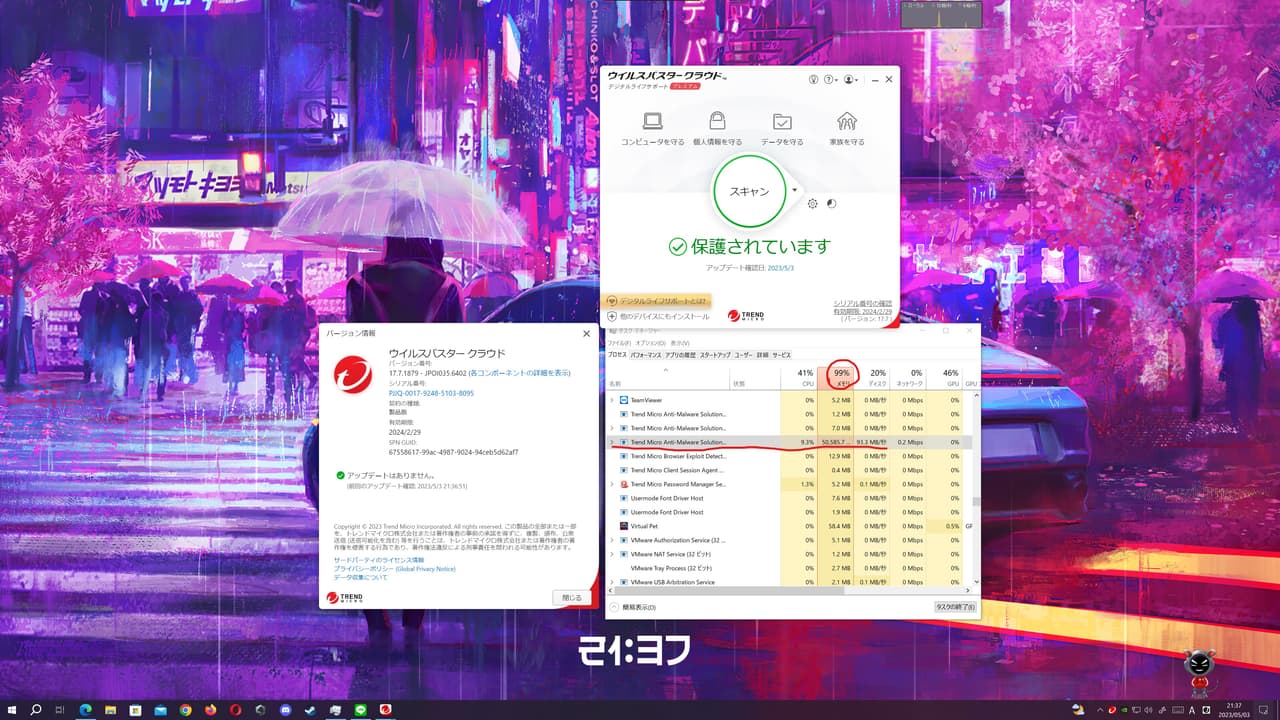Screen dimensions: 1280x720
Task: Click タスクの終了 button
Action: tap(954, 607)
